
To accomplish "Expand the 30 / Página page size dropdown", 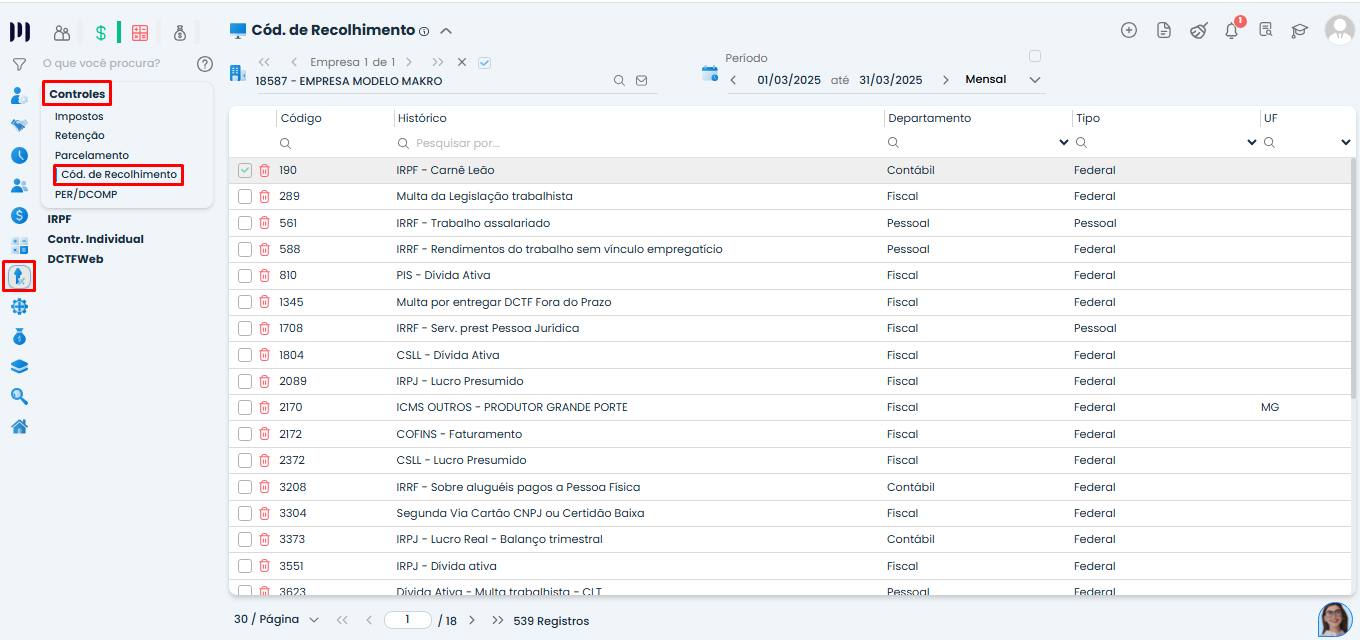I will 314,620.
